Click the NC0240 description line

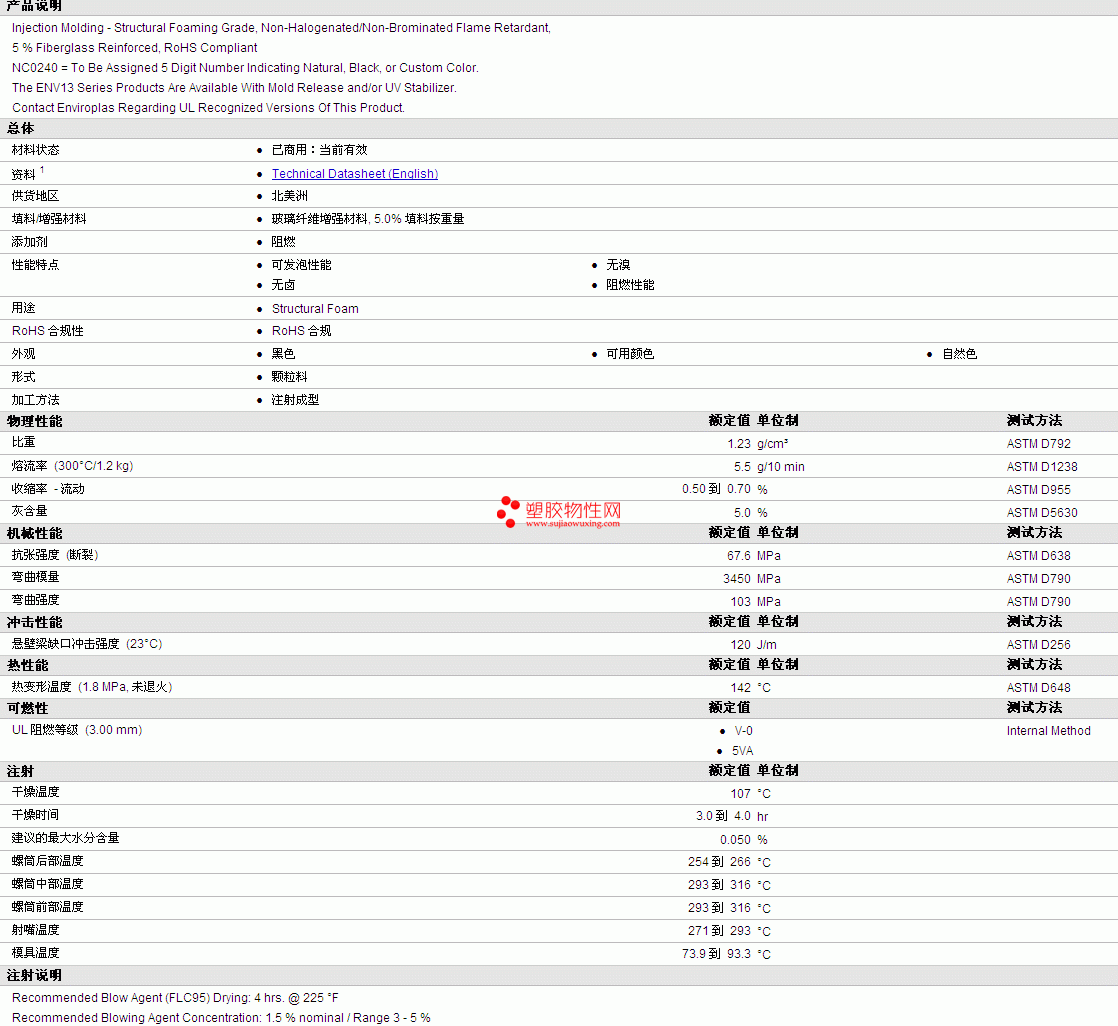(x=245, y=68)
